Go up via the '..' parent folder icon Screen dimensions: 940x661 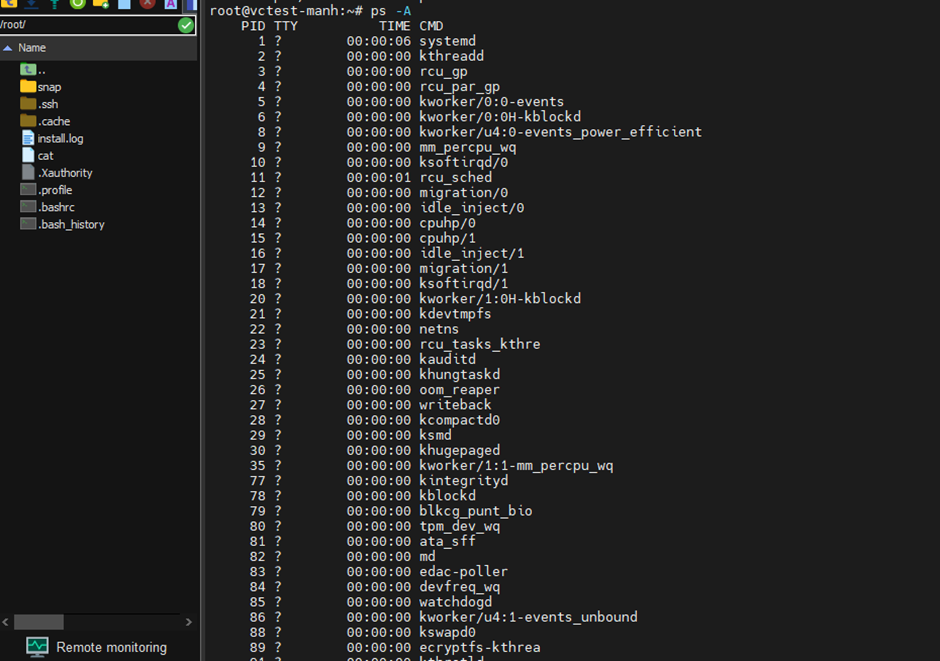[29, 70]
